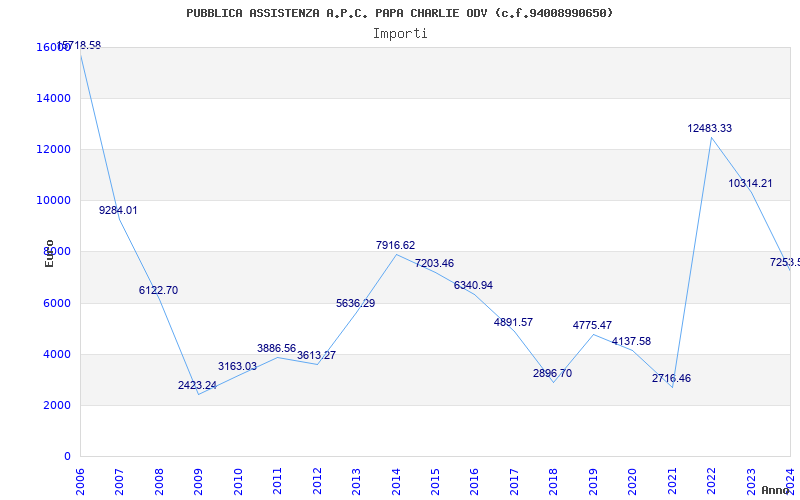Click the Euro y-axis title
The height and width of the screenshot is (500, 800).
click(x=49, y=253)
